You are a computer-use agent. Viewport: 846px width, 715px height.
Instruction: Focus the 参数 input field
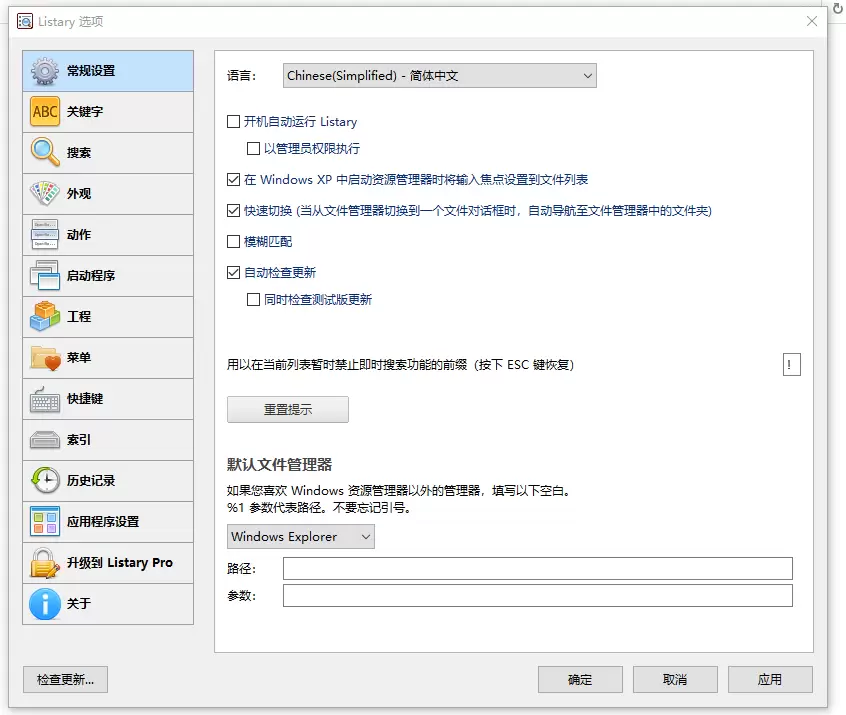[538, 596]
